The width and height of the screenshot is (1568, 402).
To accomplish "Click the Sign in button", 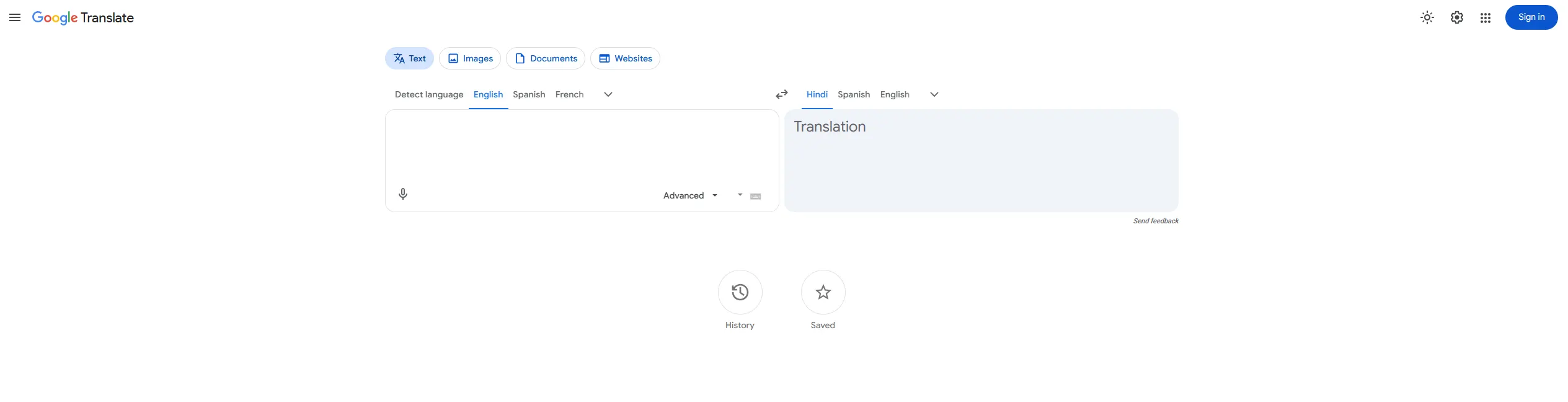I will [1531, 17].
